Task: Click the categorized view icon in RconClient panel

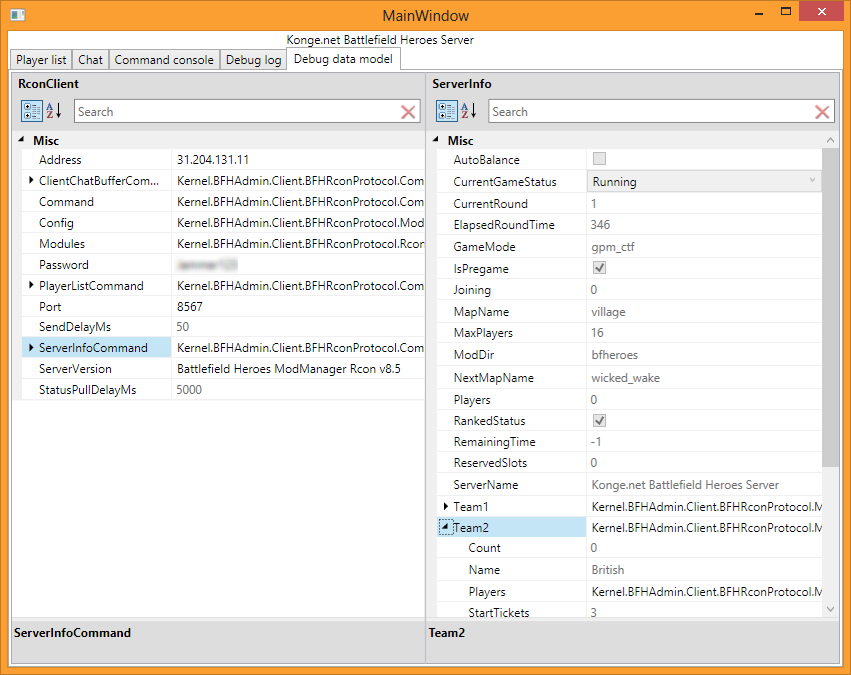Action: click(31, 111)
